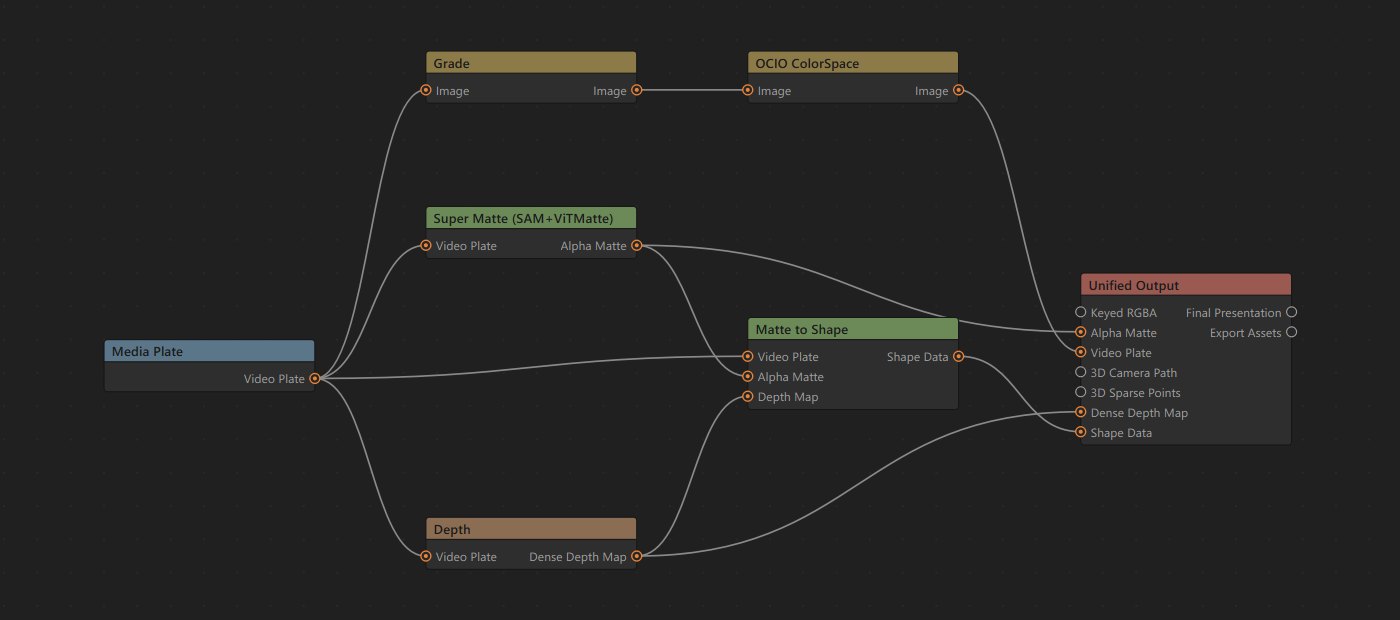
Task: Click Shape Data input port on Unified Output
Action: tap(1081, 433)
